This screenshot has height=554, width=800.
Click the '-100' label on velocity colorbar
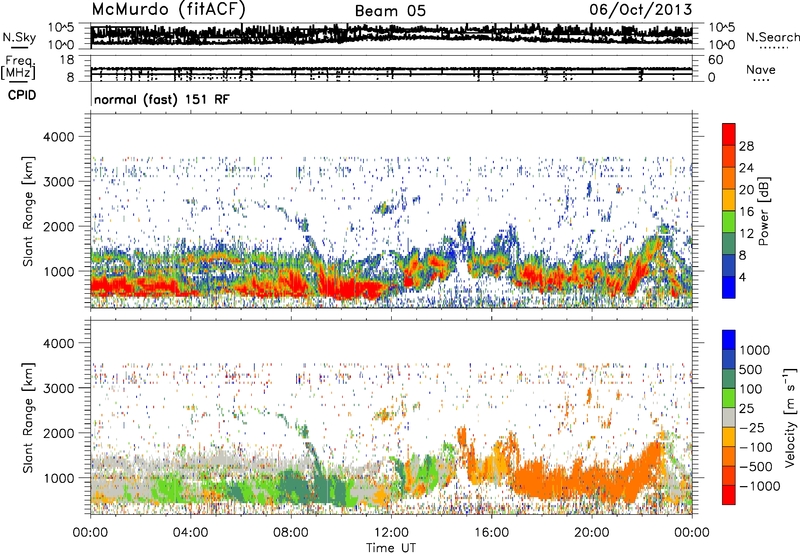[x=756, y=447]
